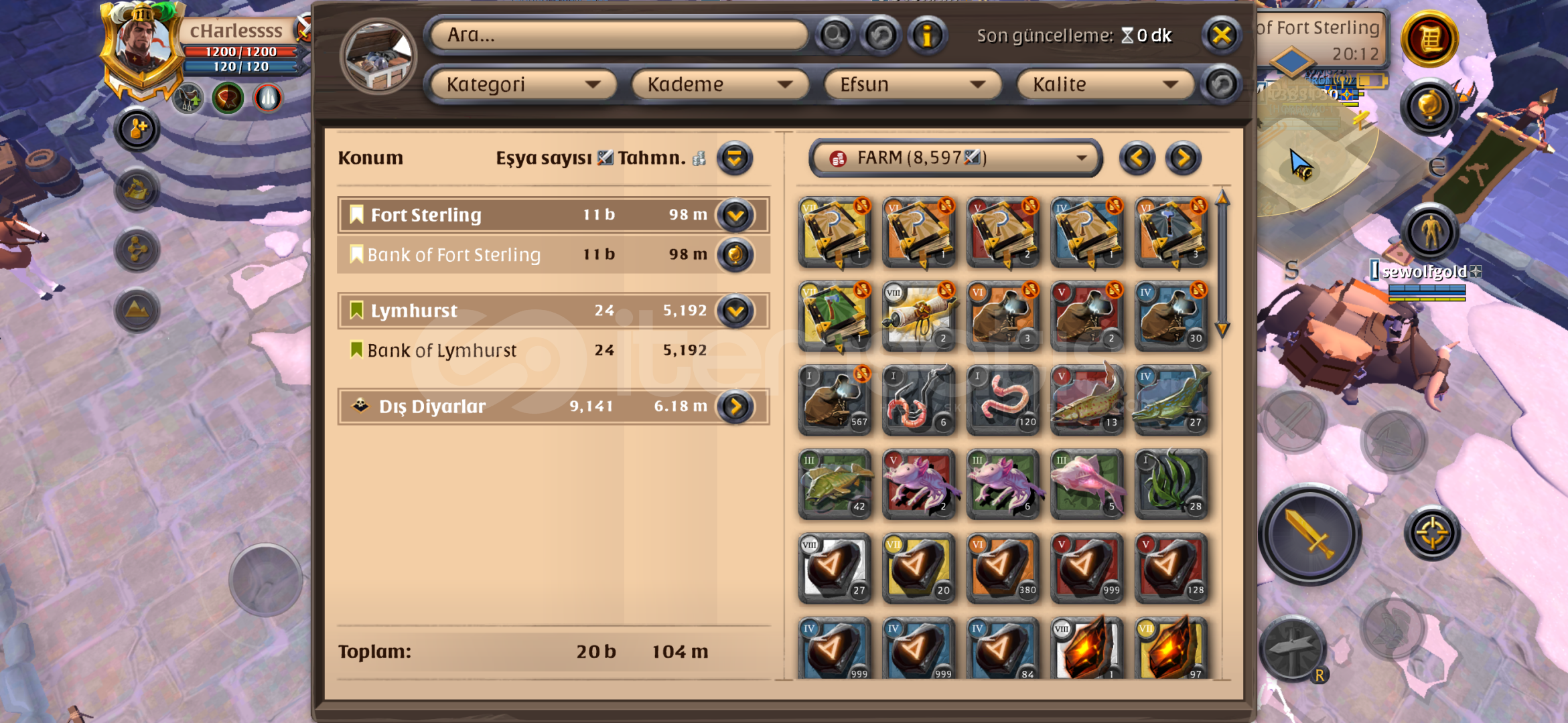Open the red scroll menu icon

(1429, 39)
